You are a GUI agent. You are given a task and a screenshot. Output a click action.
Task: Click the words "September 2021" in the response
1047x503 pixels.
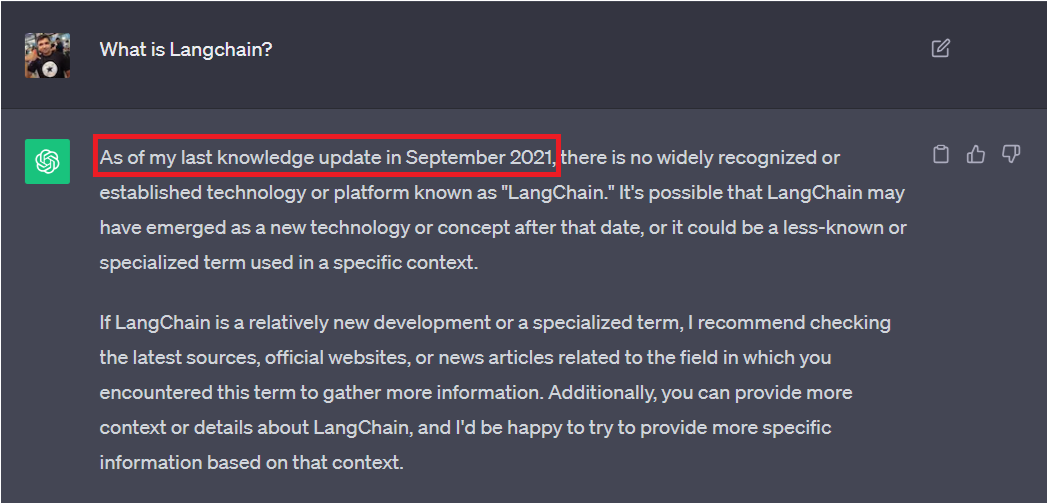pyautogui.click(x=478, y=157)
